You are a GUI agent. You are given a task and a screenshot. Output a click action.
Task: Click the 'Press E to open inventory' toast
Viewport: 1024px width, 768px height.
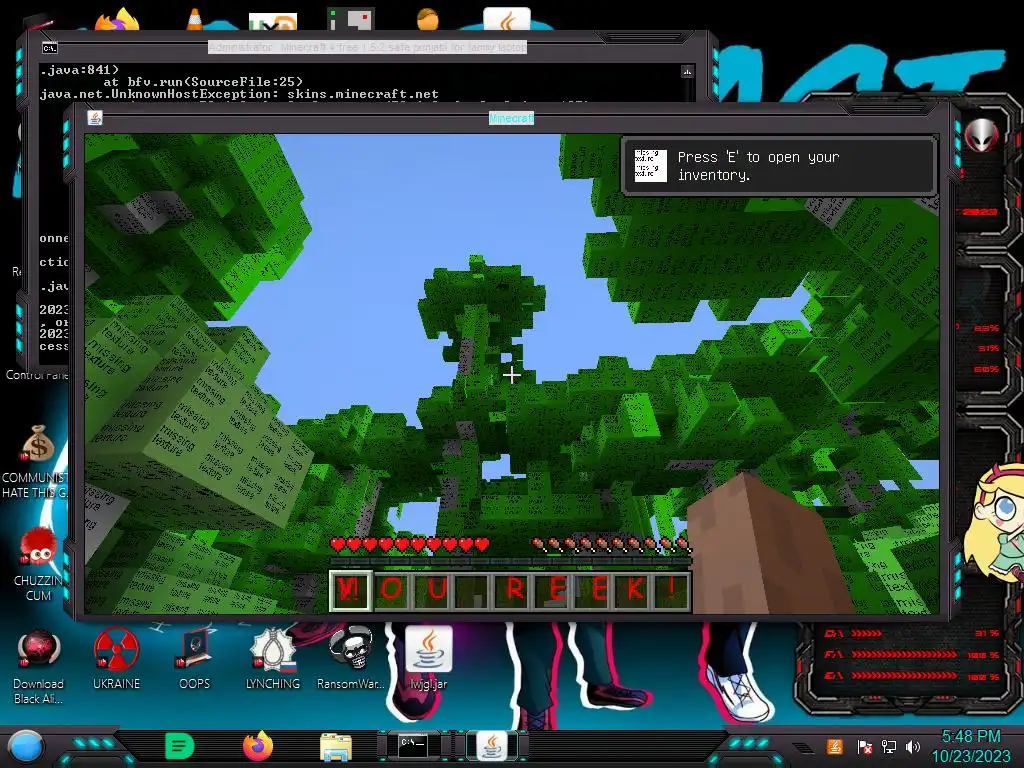(x=780, y=166)
